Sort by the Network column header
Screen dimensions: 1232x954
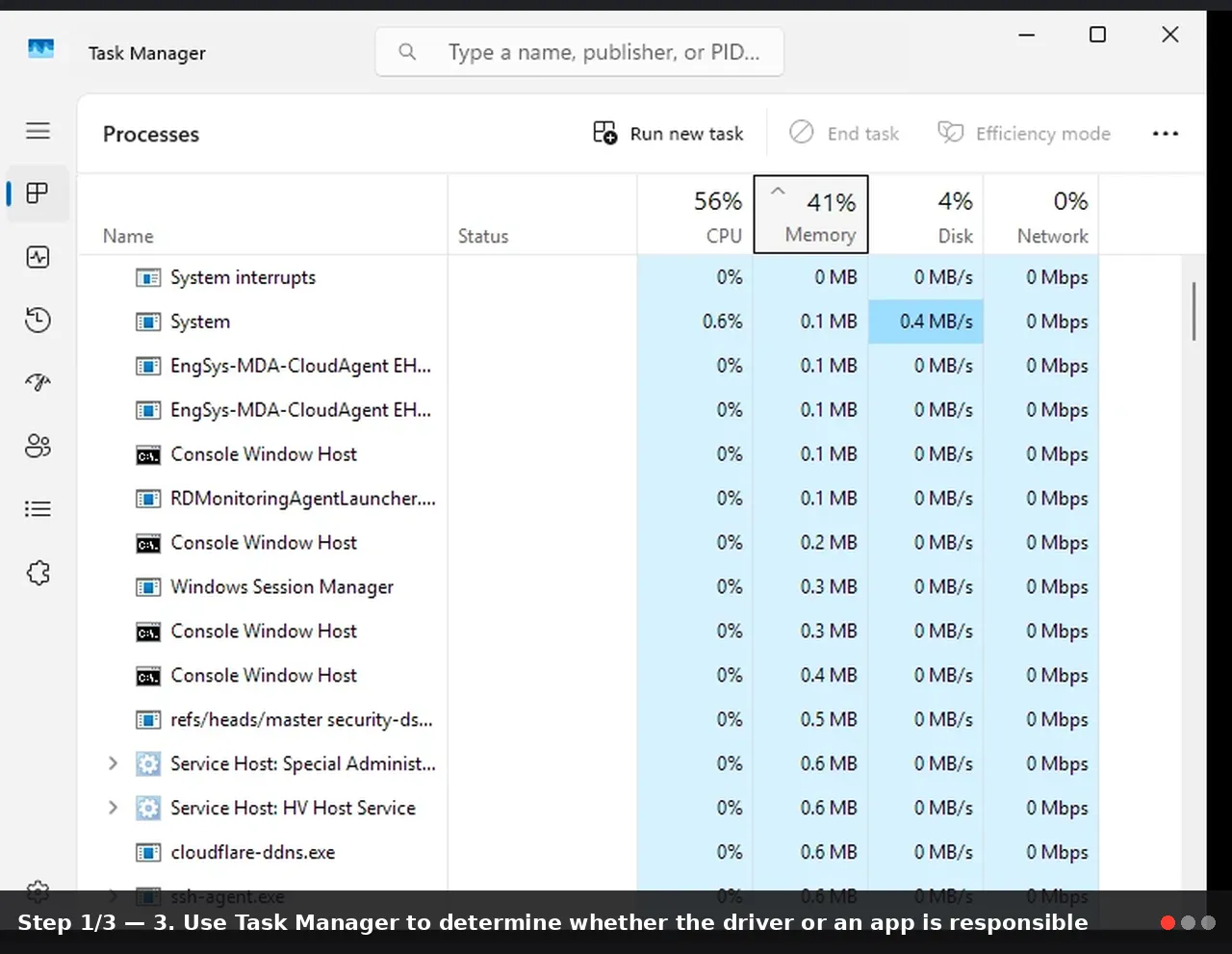point(1041,215)
